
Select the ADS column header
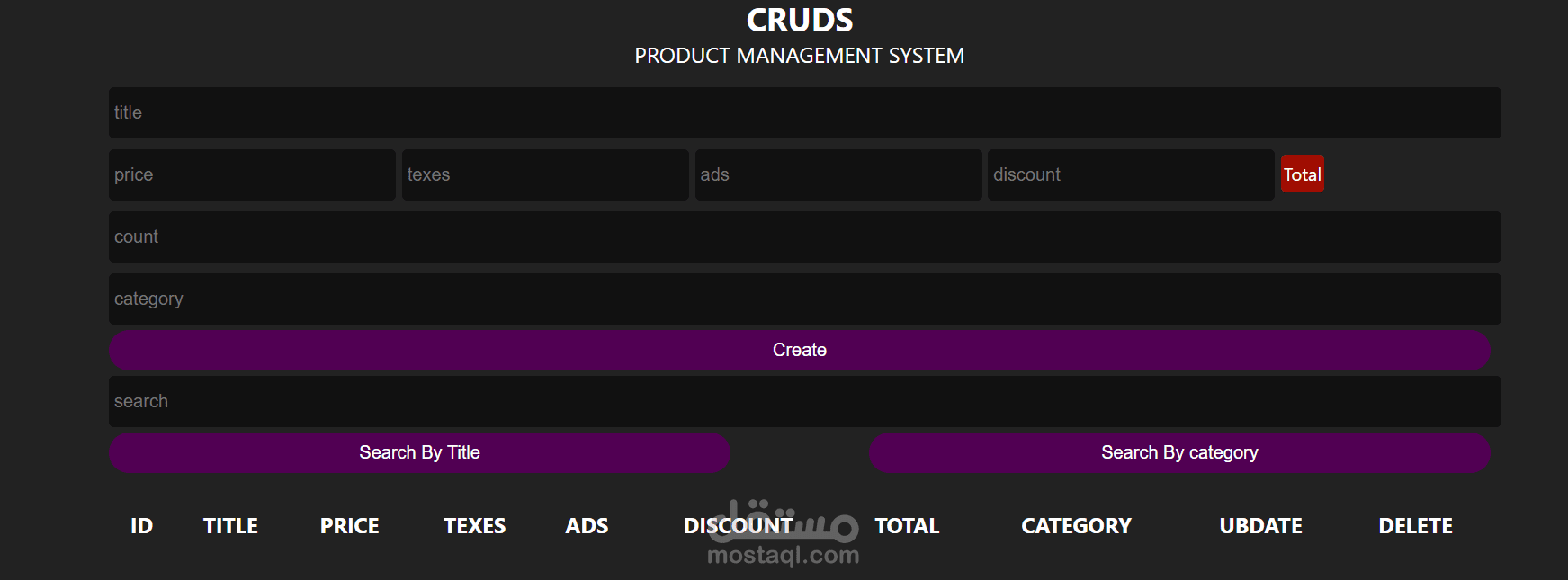click(587, 526)
